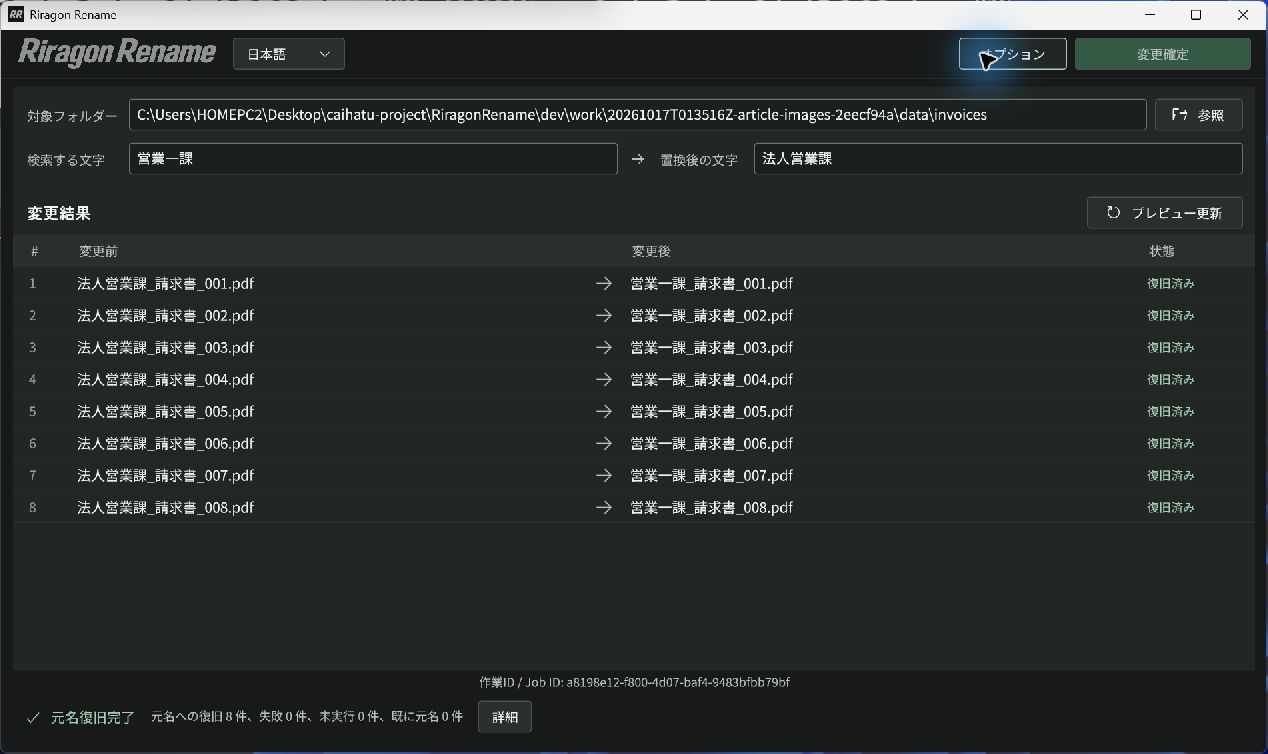Select 法人営業課_請求書_006.pdf in the 変更前 column
The width and height of the screenshot is (1268, 754).
coord(166,443)
